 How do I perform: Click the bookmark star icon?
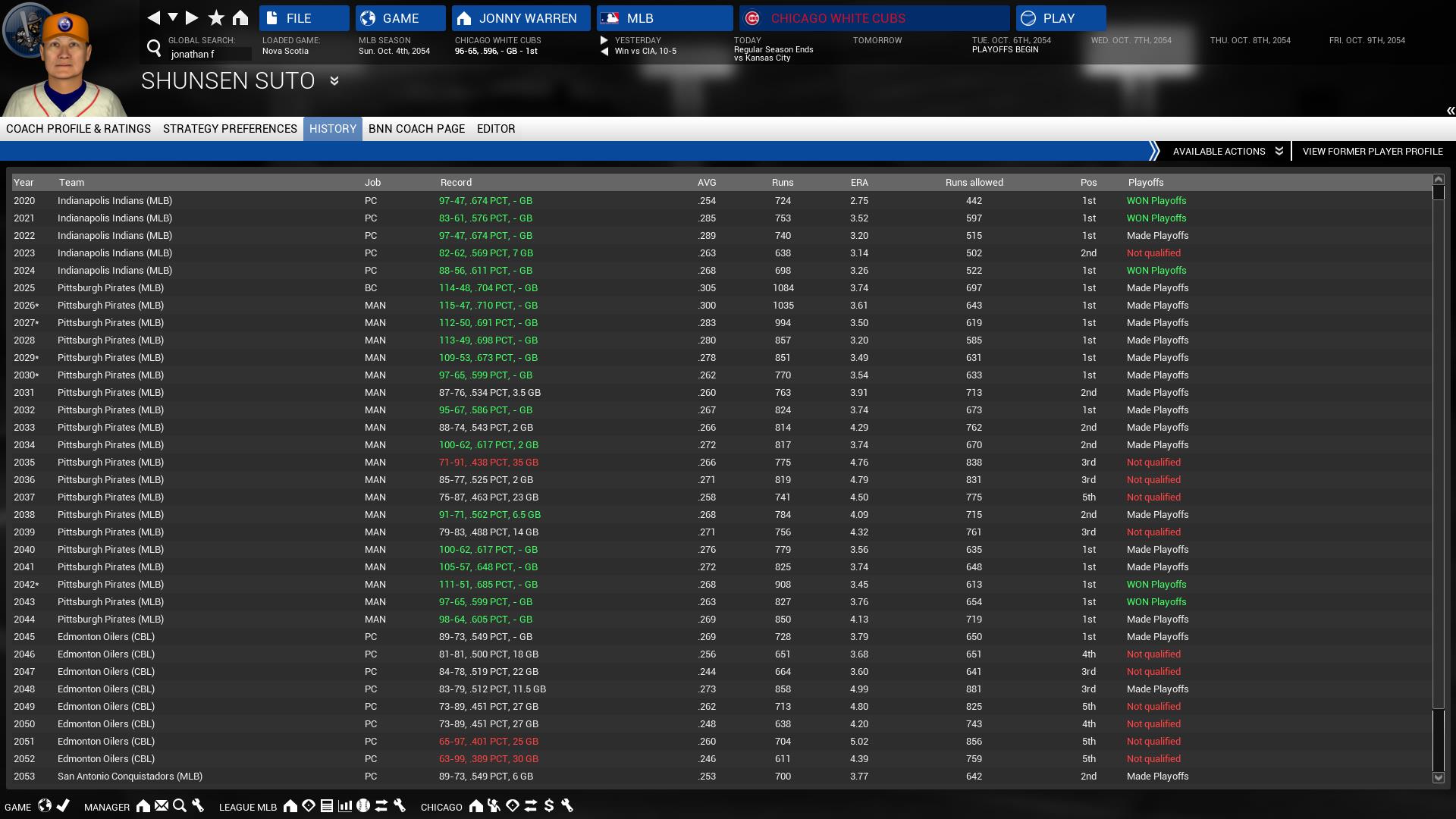coord(216,17)
